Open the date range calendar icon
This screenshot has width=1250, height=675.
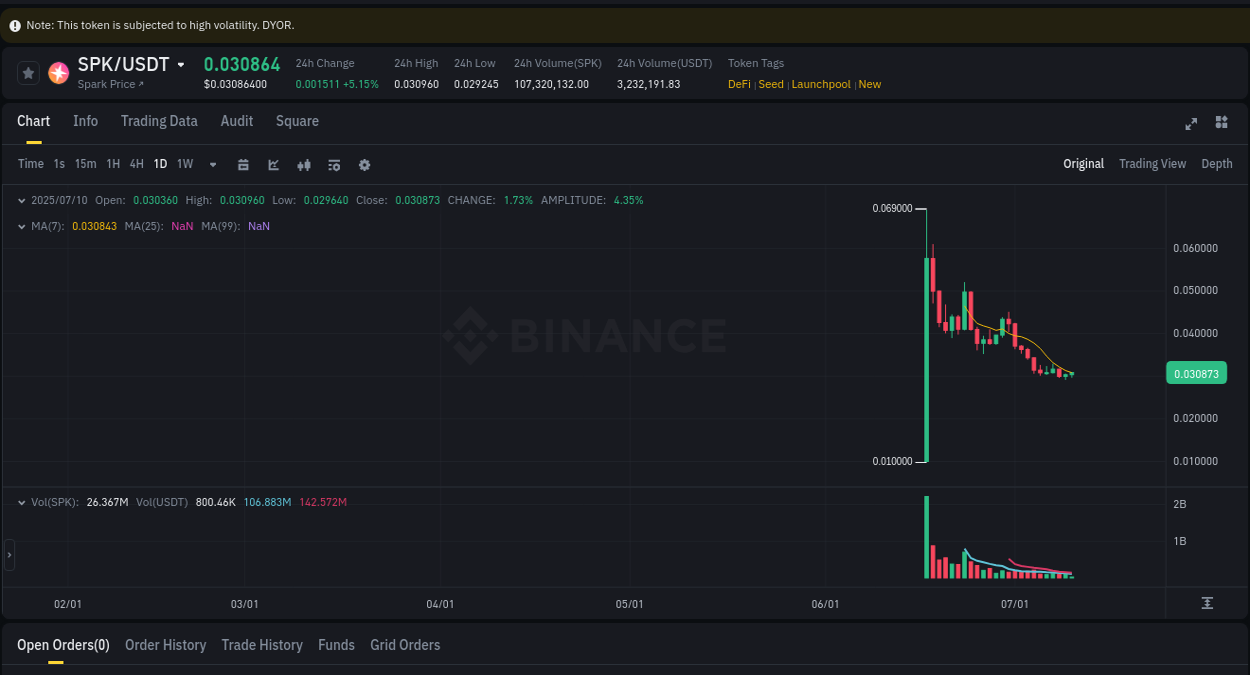(243, 164)
